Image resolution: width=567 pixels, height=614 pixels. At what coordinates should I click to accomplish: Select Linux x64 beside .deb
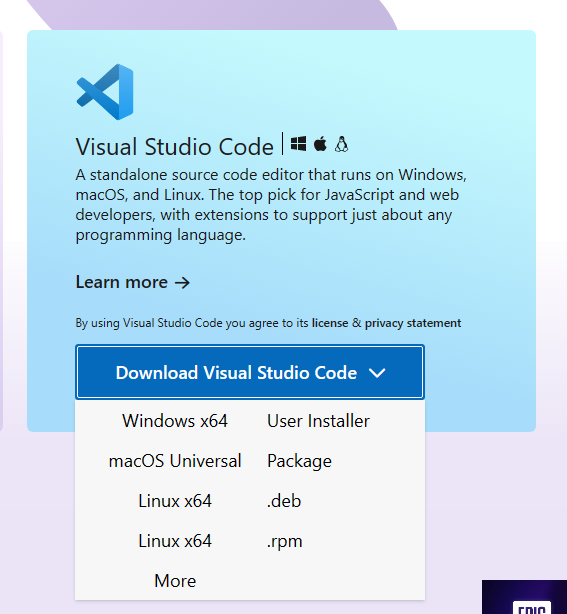point(175,501)
